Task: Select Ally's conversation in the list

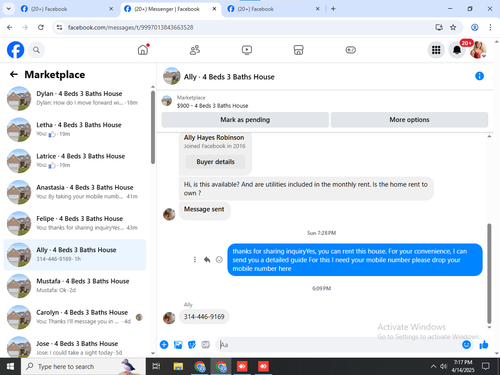Action: pos(75,254)
